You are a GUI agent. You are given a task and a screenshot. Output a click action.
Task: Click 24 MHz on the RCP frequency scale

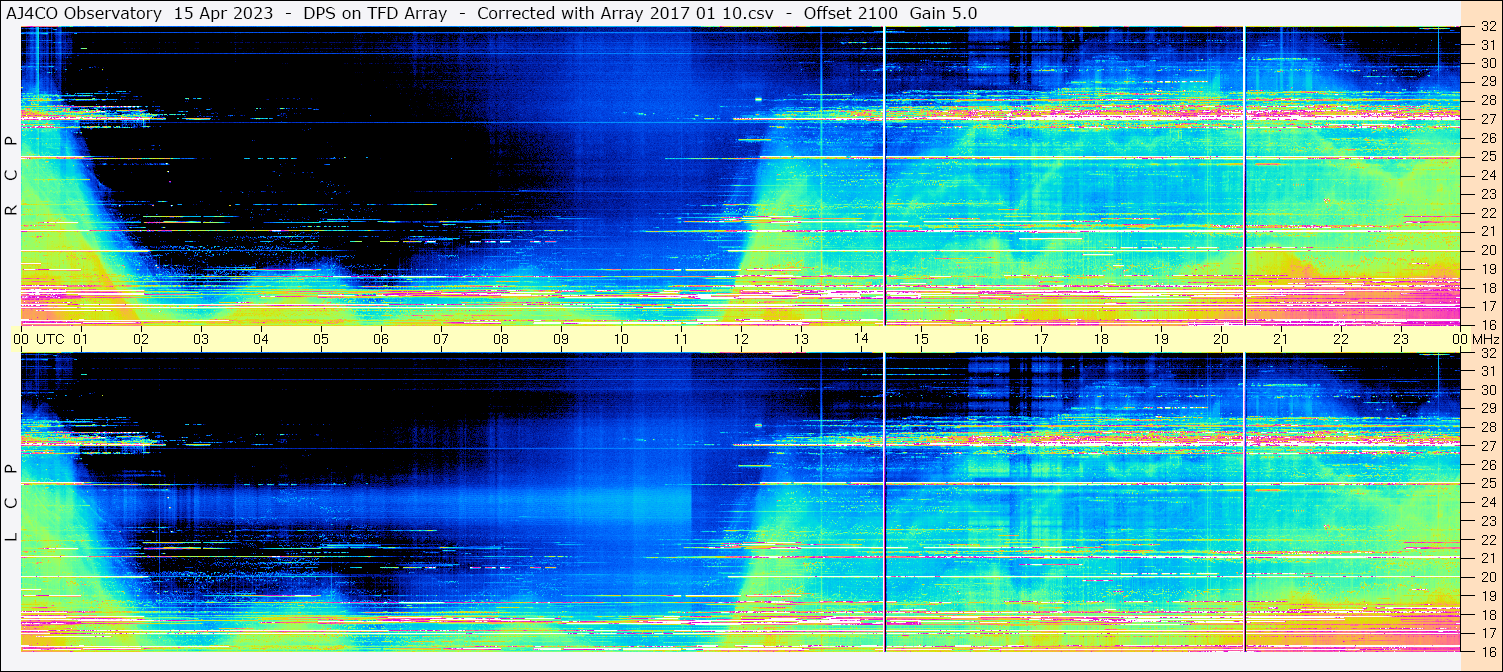[x=1488, y=176]
